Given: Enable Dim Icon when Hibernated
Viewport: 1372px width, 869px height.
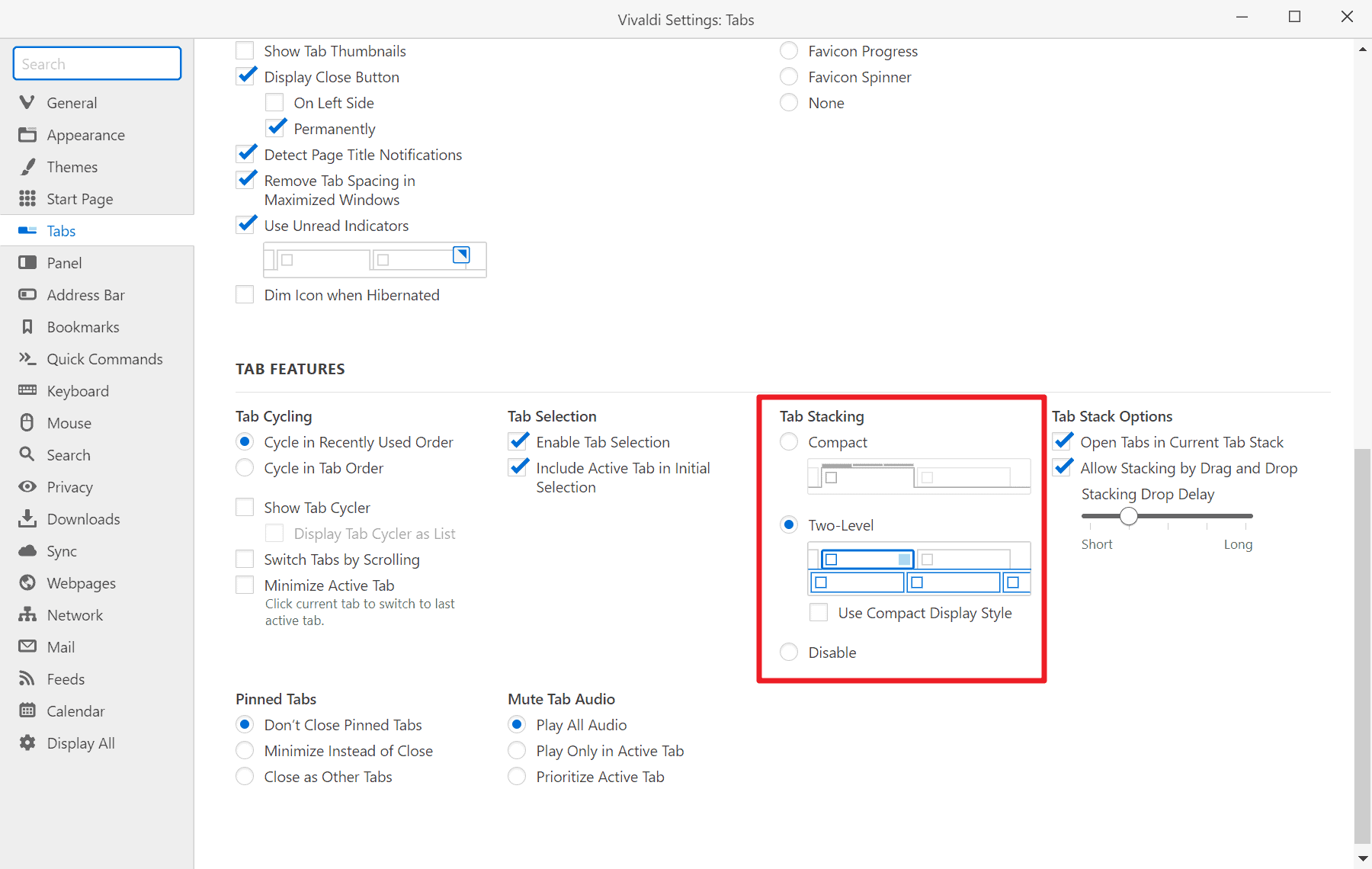Looking at the screenshot, I should coord(245,295).
